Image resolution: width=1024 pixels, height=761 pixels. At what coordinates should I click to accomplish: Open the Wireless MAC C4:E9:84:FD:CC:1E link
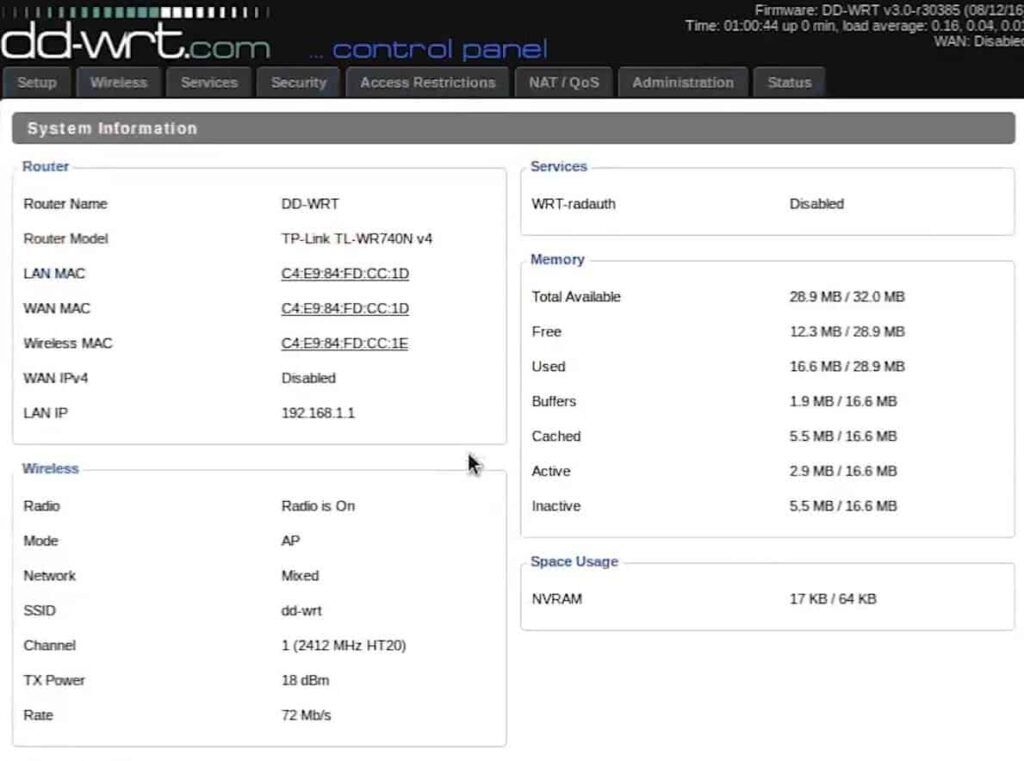[x=344, y=343]
